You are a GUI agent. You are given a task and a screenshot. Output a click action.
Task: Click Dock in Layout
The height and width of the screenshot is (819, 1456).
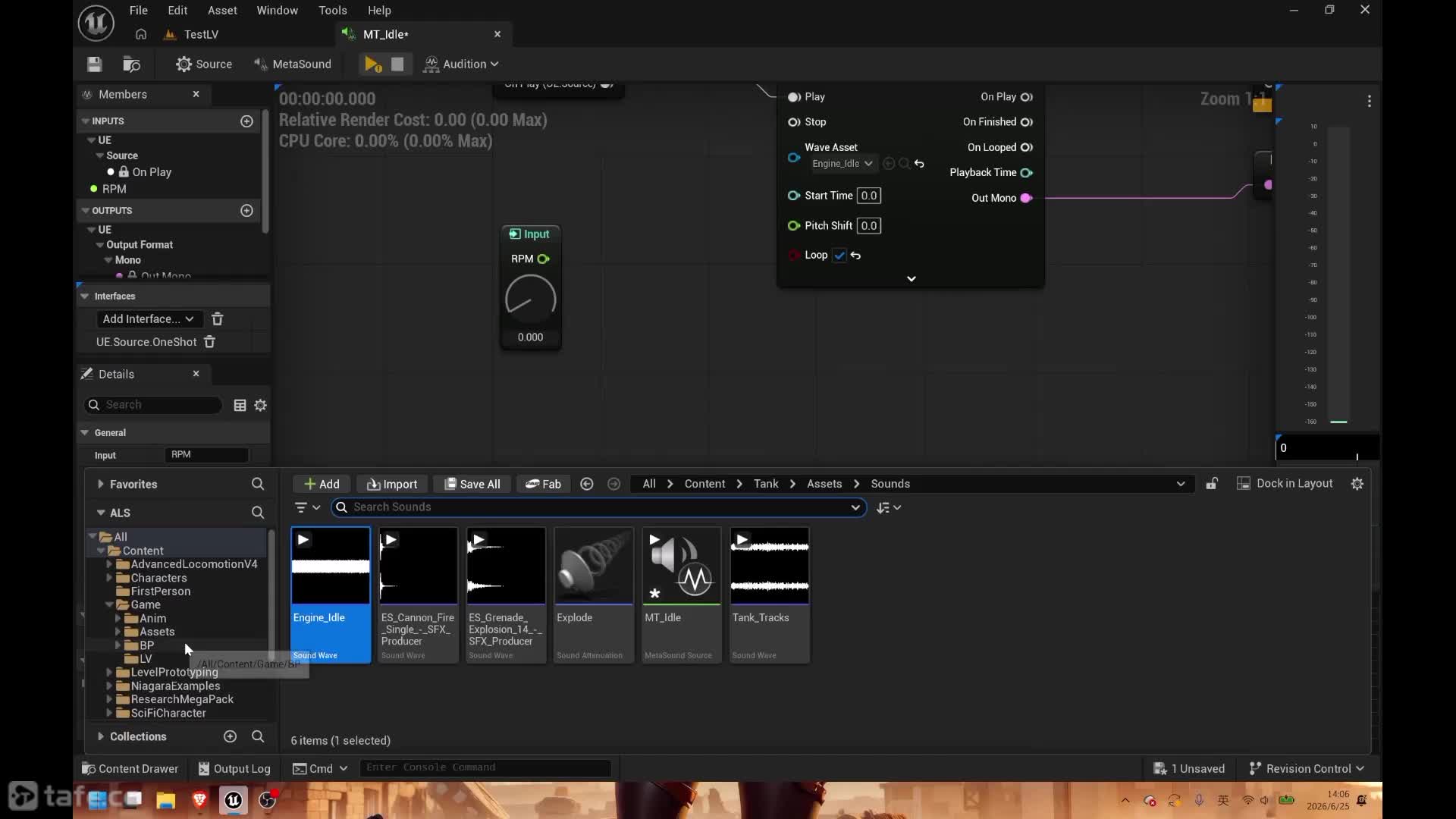(1285, 484)
